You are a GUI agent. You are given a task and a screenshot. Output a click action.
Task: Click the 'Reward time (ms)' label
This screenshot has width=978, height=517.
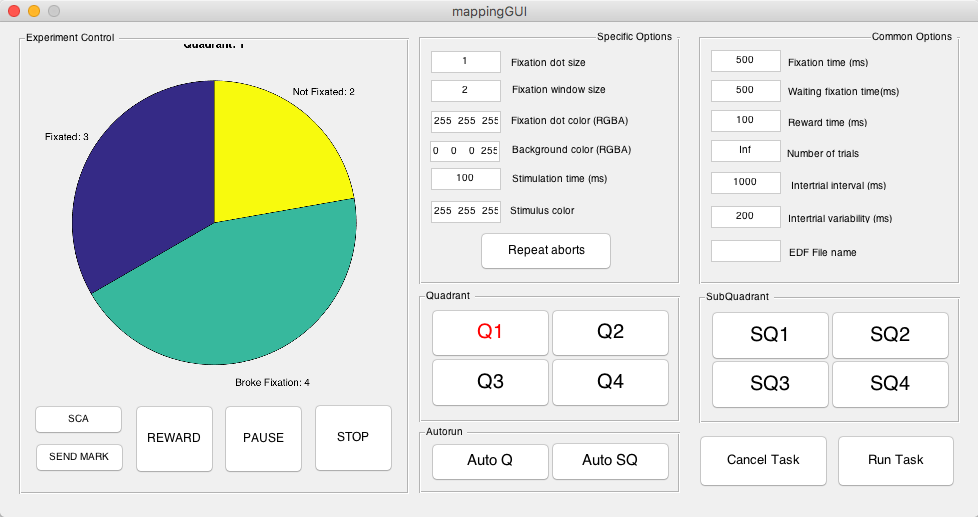click(828, 123)
